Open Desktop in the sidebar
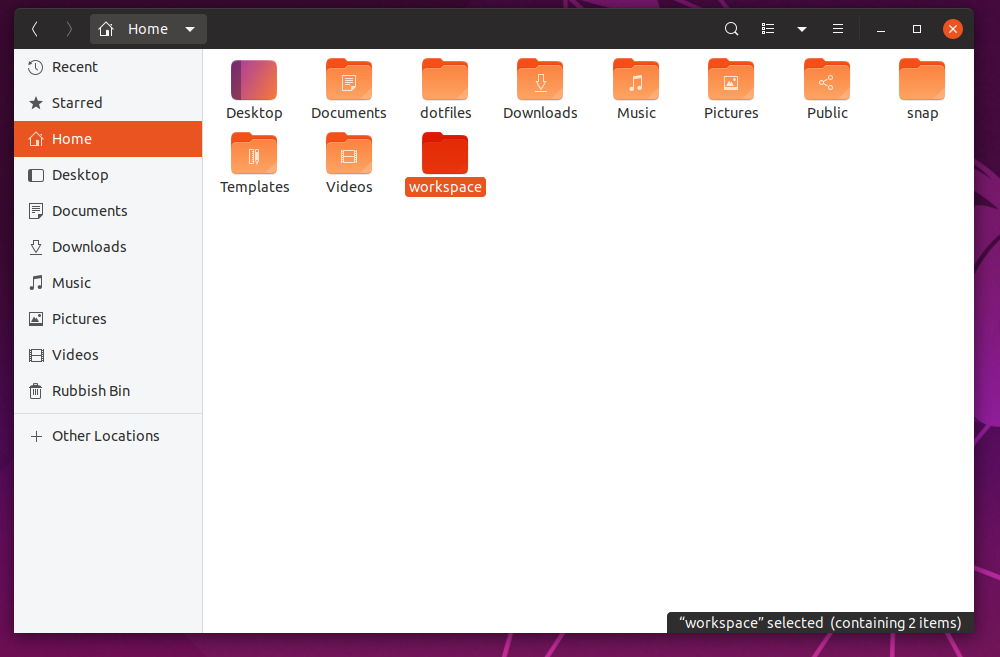The image size is (1000, 657). [108, 175]
